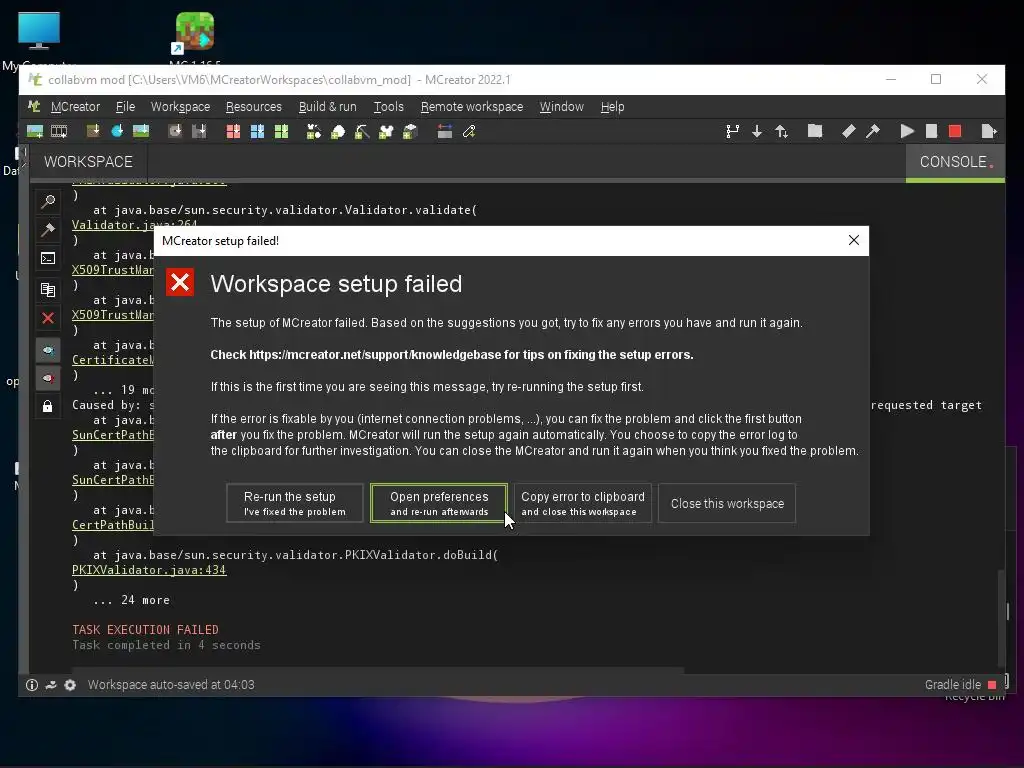The image size is (1024, 768).
Task: Click the pull changes down arrow icon
Action: pos(757,131)
